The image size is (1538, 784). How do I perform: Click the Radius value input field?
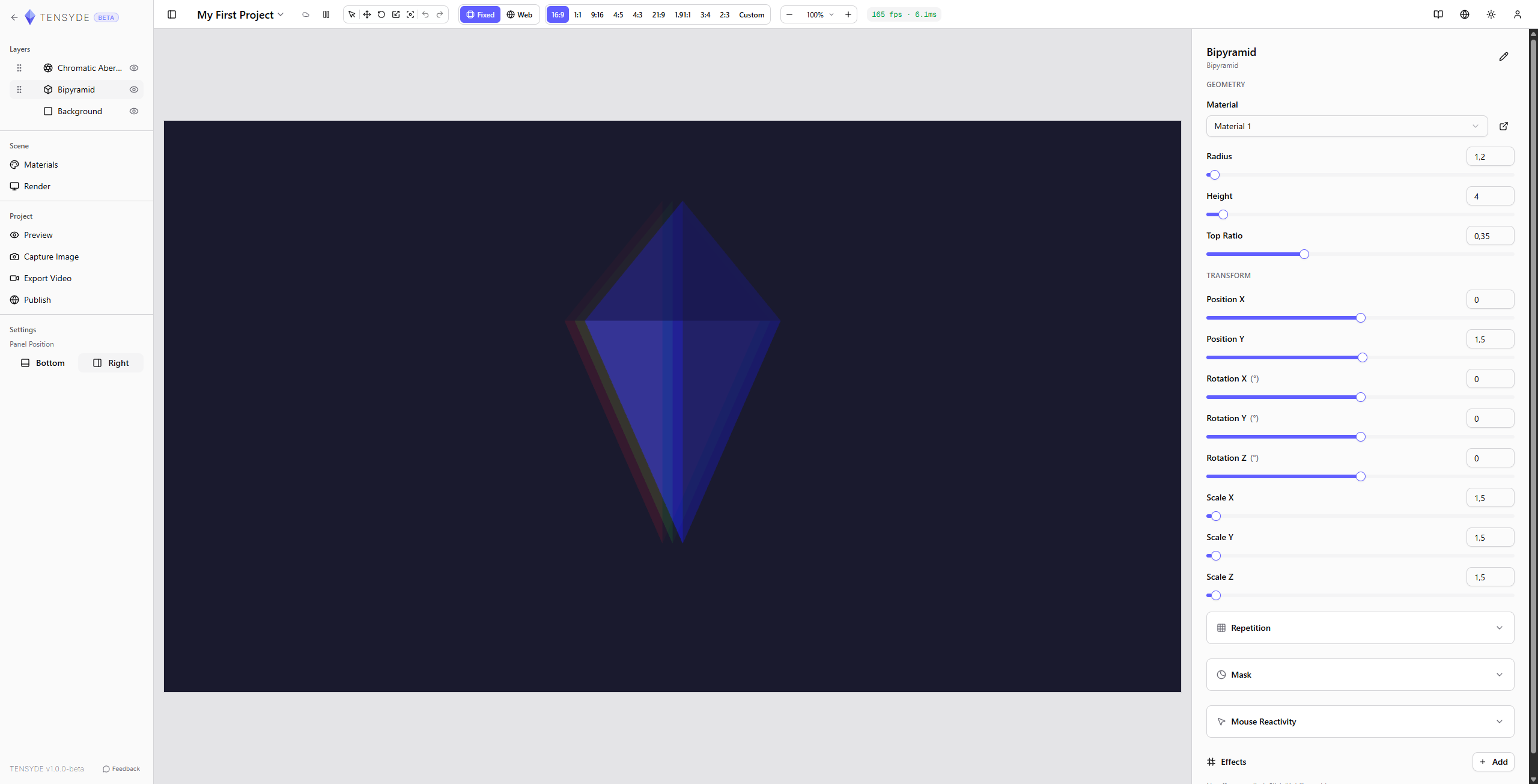1490,156
